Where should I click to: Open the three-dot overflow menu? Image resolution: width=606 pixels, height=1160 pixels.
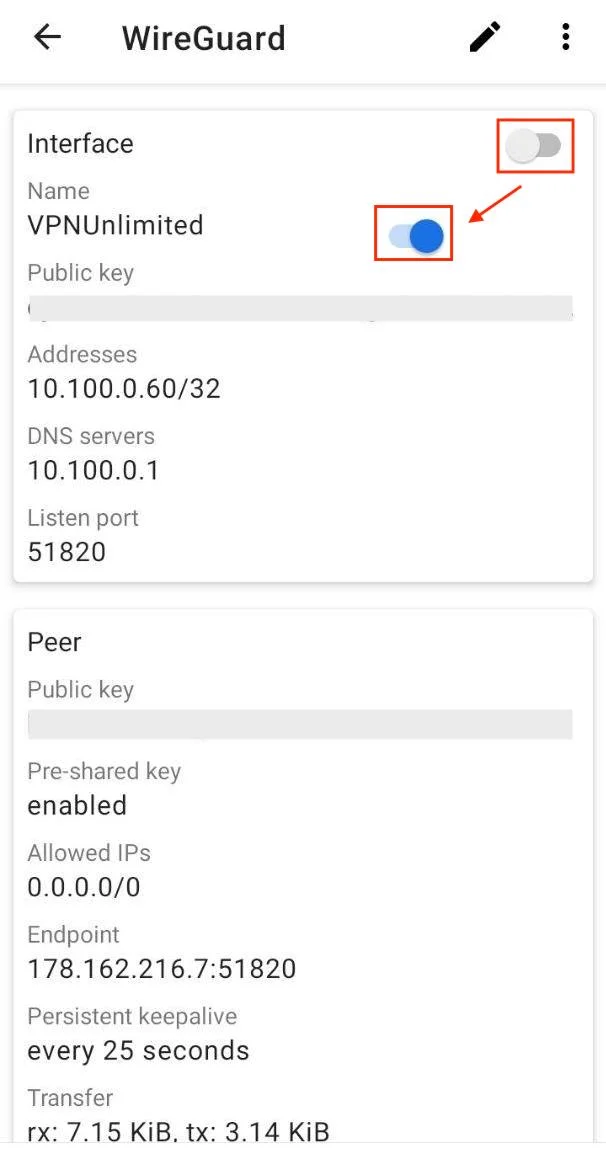click(x=565, y=38)
